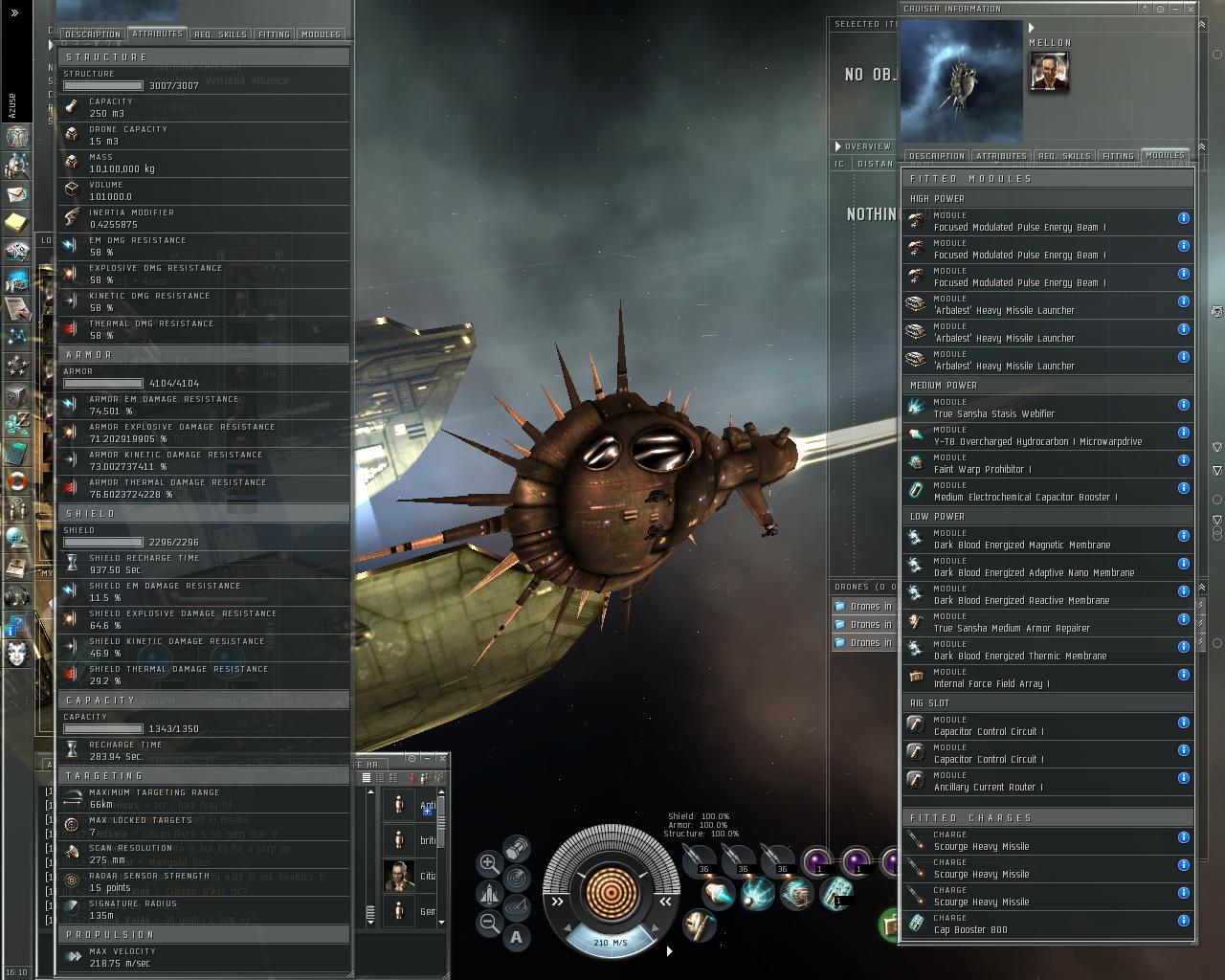1225x980 pixels.
Task: Minimize the Cruiser Information window
Action: coord(1176,9)
